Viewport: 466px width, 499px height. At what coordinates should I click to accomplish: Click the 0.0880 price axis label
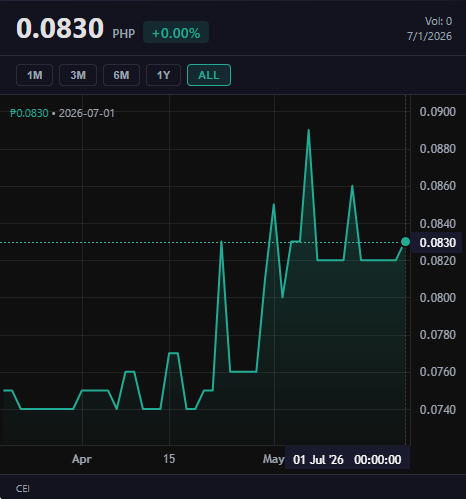pos(438,149)
